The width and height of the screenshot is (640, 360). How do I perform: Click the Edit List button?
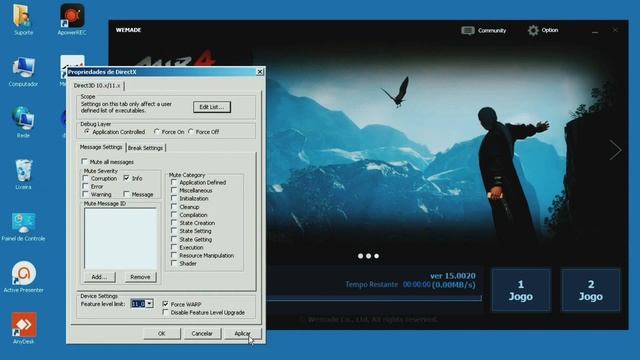(212, 107)
